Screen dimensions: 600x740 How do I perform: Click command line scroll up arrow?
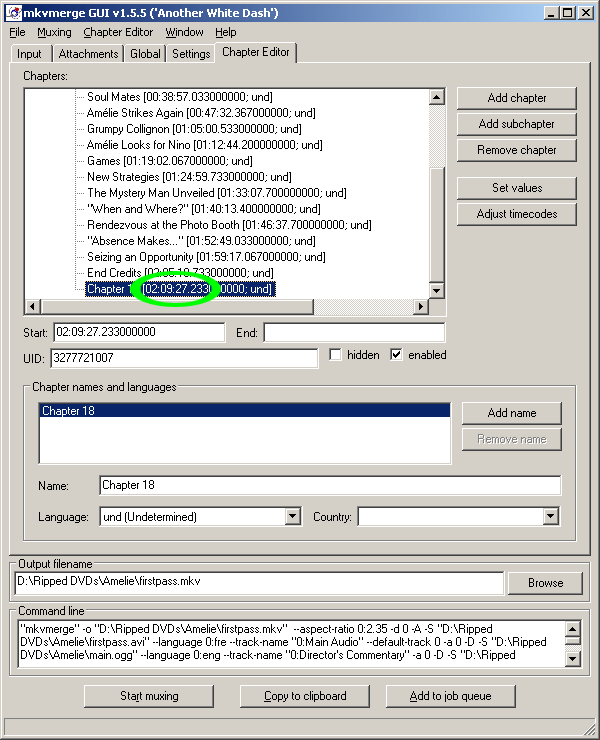[x=572, y=629]
